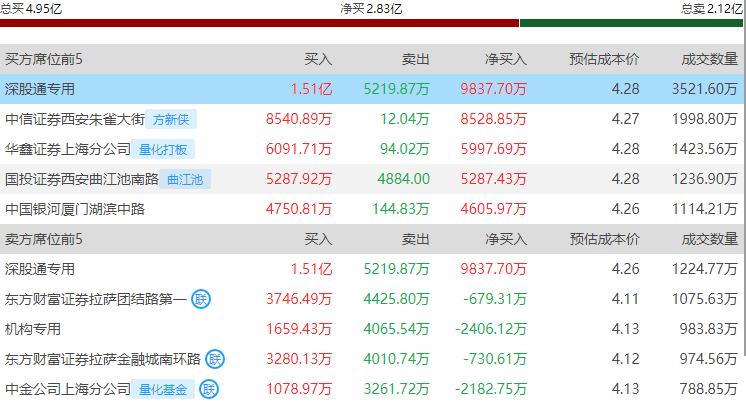This screenshot has height=402, width=746.
Task: Select 国投证券西安曲江池南路 seat name
Action: [81, 179]
